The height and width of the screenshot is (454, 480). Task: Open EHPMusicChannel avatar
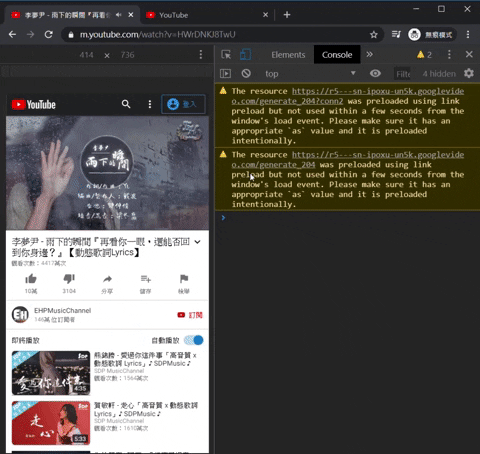(20, 315)
